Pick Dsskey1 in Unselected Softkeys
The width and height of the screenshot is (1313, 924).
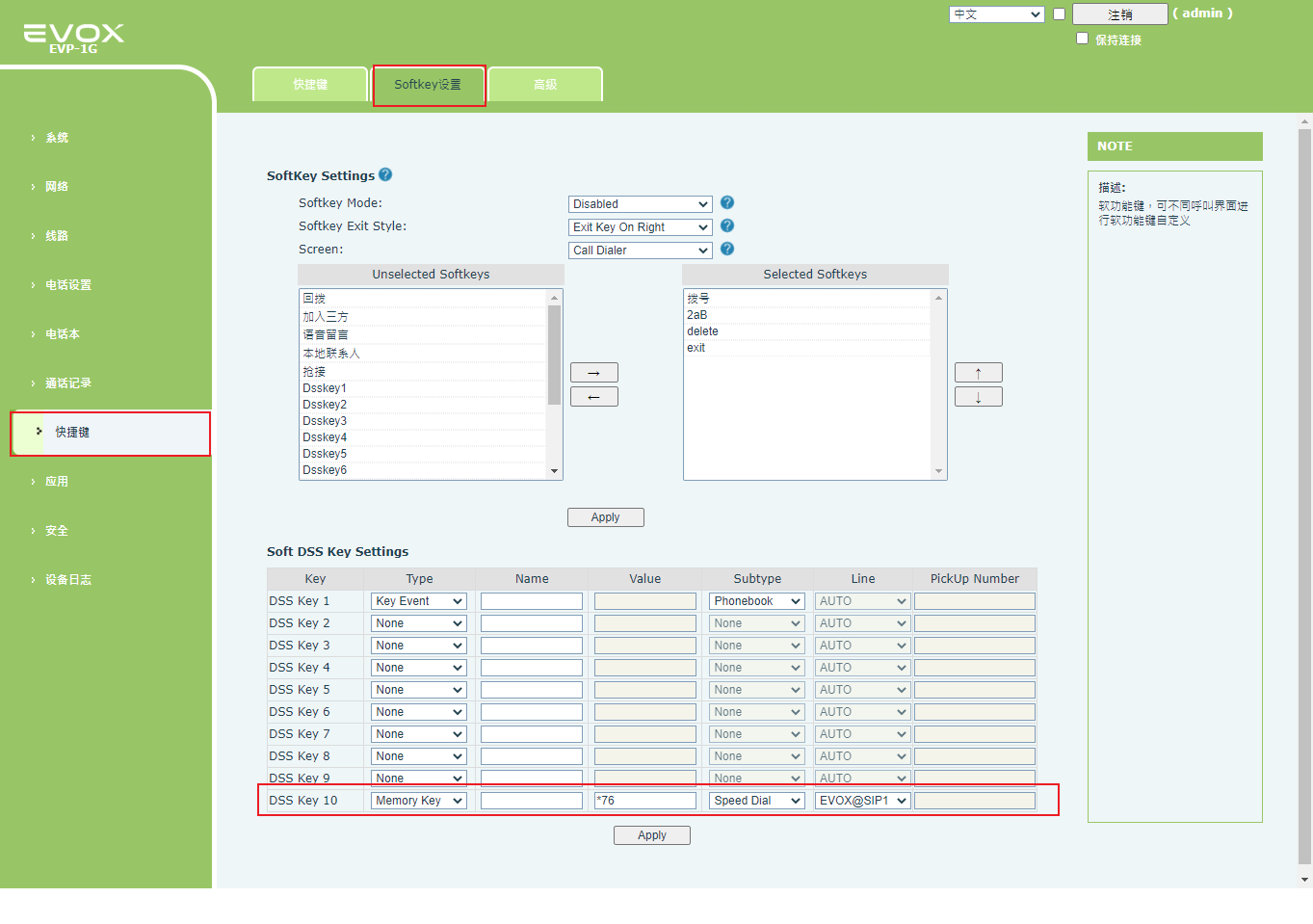(423, 388)
